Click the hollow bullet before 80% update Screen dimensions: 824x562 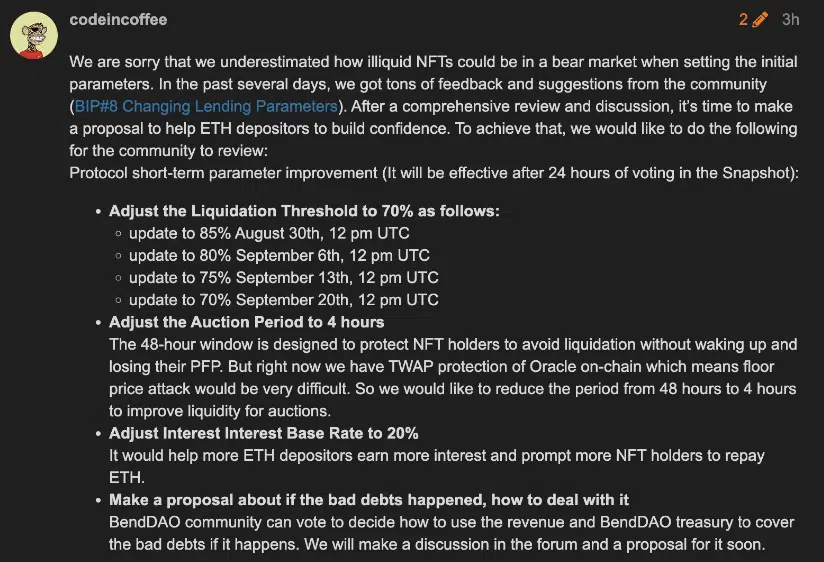[x=119, y=256]
